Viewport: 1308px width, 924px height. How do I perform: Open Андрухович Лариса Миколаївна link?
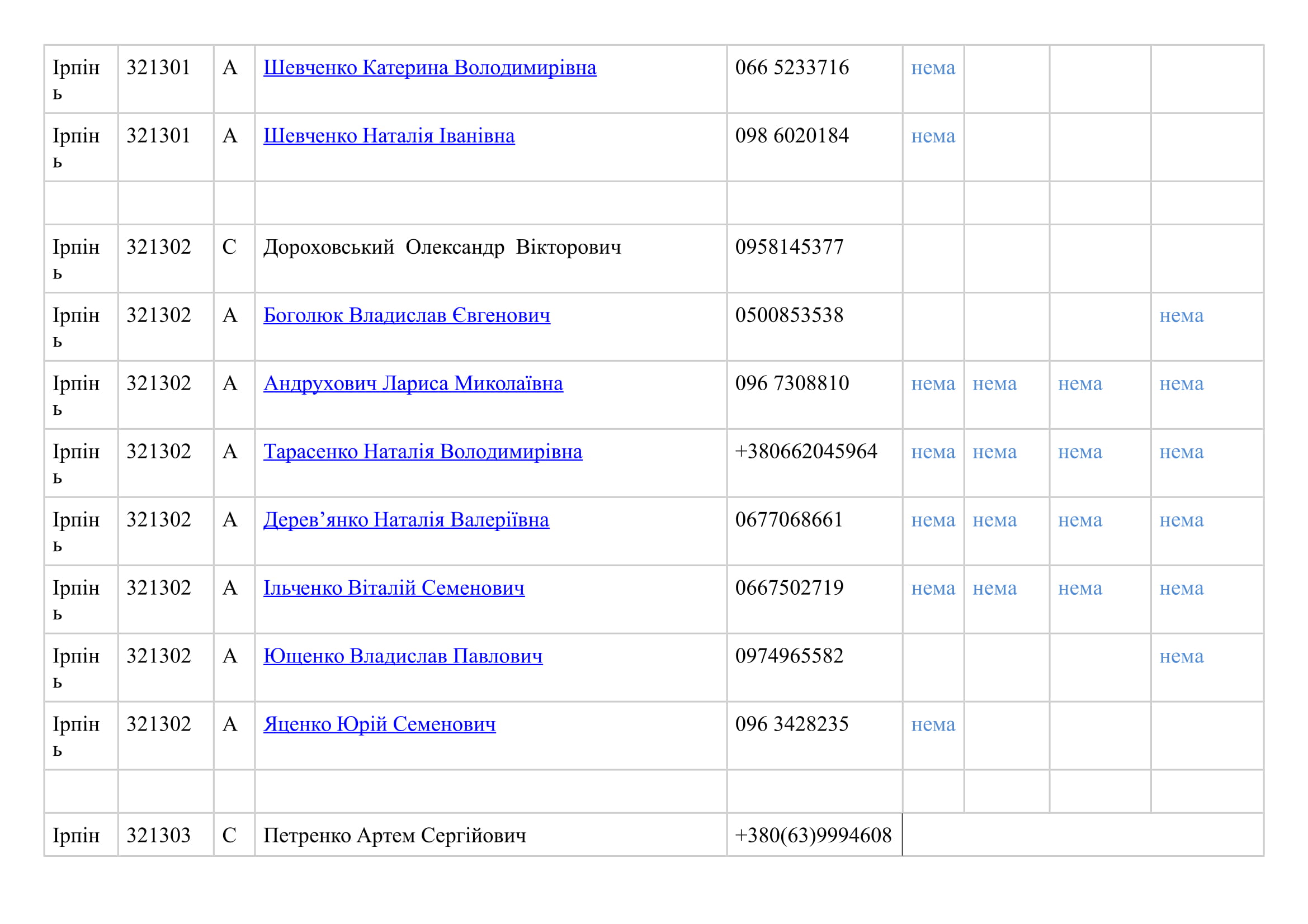pos(413,383)
